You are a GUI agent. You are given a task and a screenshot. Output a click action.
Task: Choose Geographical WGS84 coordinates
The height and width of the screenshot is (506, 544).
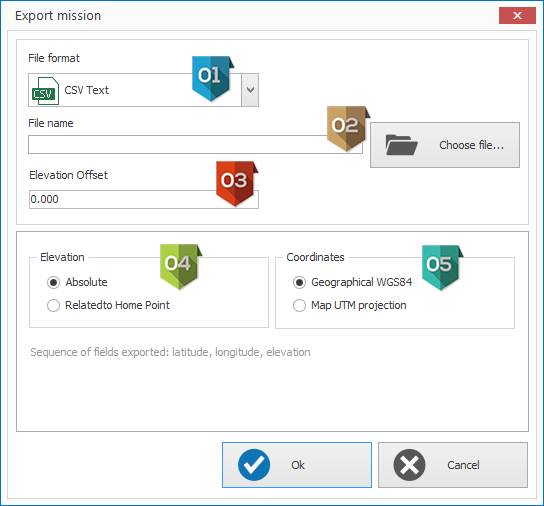(352, 282)
